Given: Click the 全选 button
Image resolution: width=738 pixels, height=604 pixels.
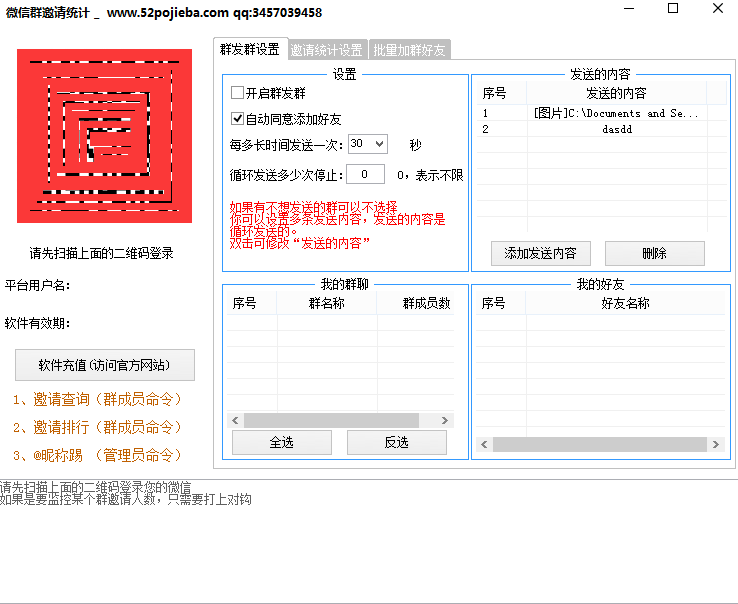Looking at the screenshot, I should [x=281, y=442].
